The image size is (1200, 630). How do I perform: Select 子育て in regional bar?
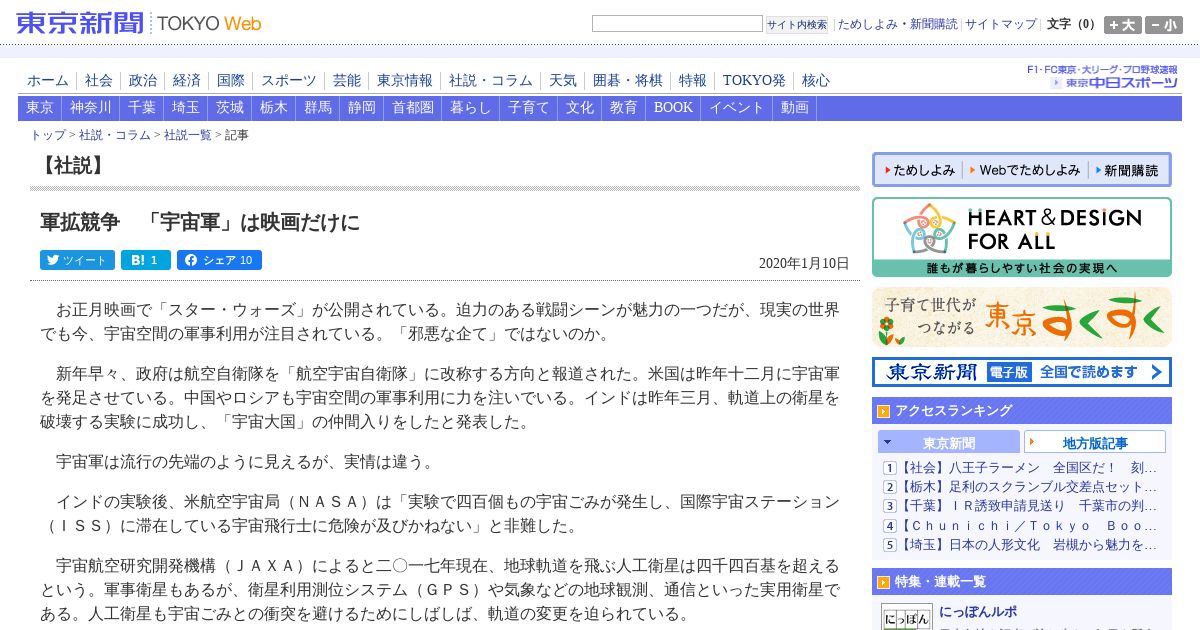point(529,108)
